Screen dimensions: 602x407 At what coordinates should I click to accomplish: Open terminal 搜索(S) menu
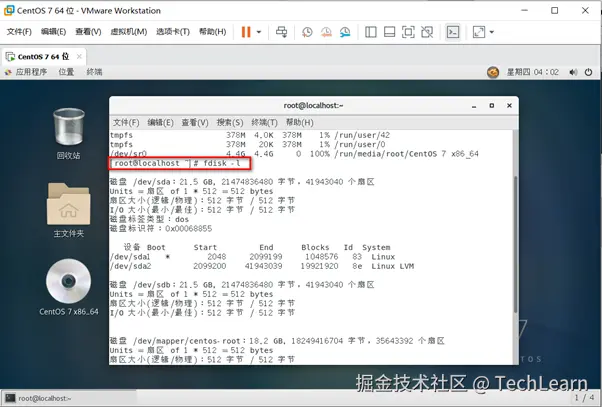click(x=230, y=122)
